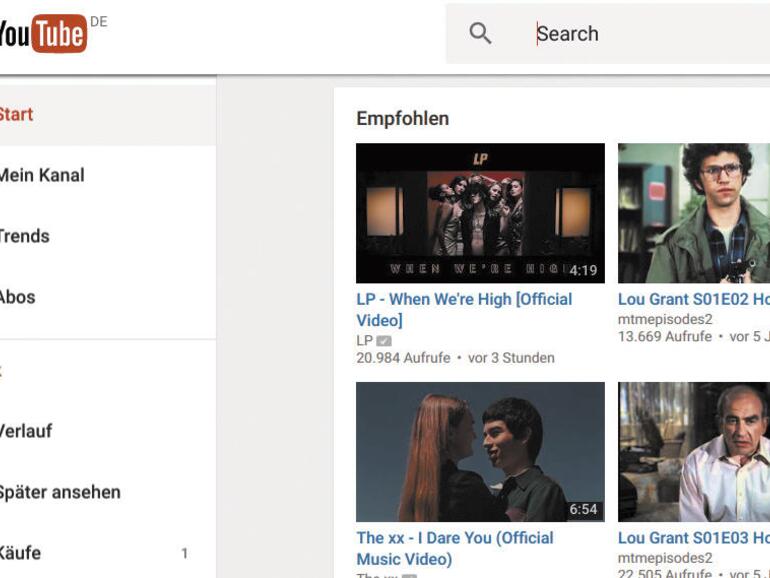Click The xx - I Dare You title link
The width and height of the screenshot is (770, 578).
pos(455,548)
